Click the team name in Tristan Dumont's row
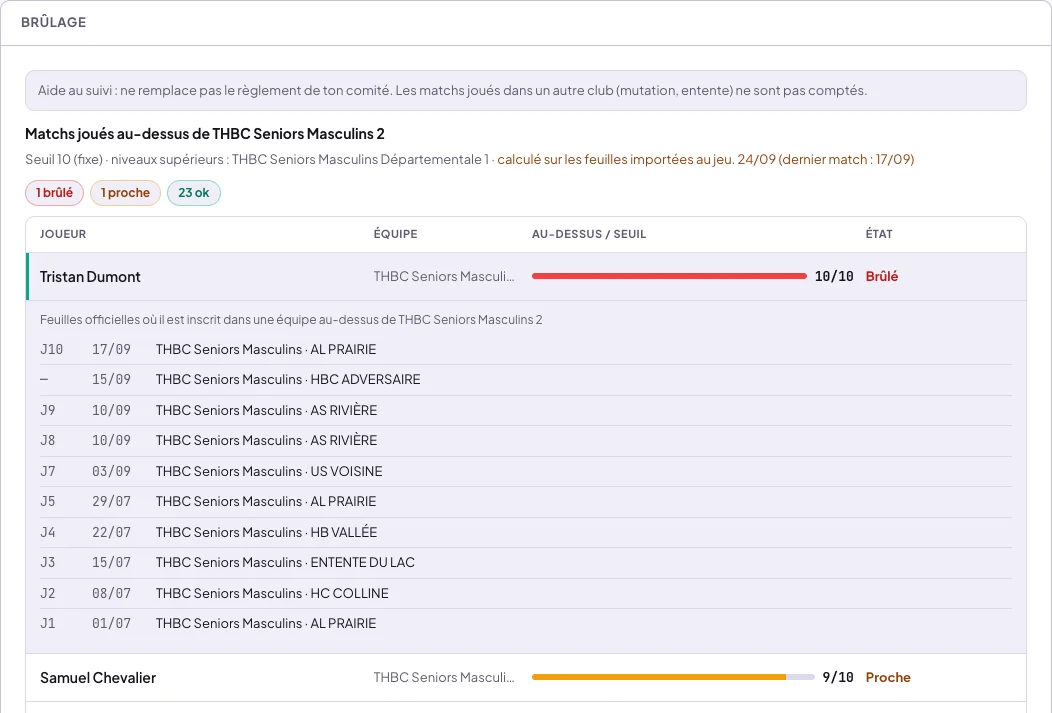 coord(444,276)
